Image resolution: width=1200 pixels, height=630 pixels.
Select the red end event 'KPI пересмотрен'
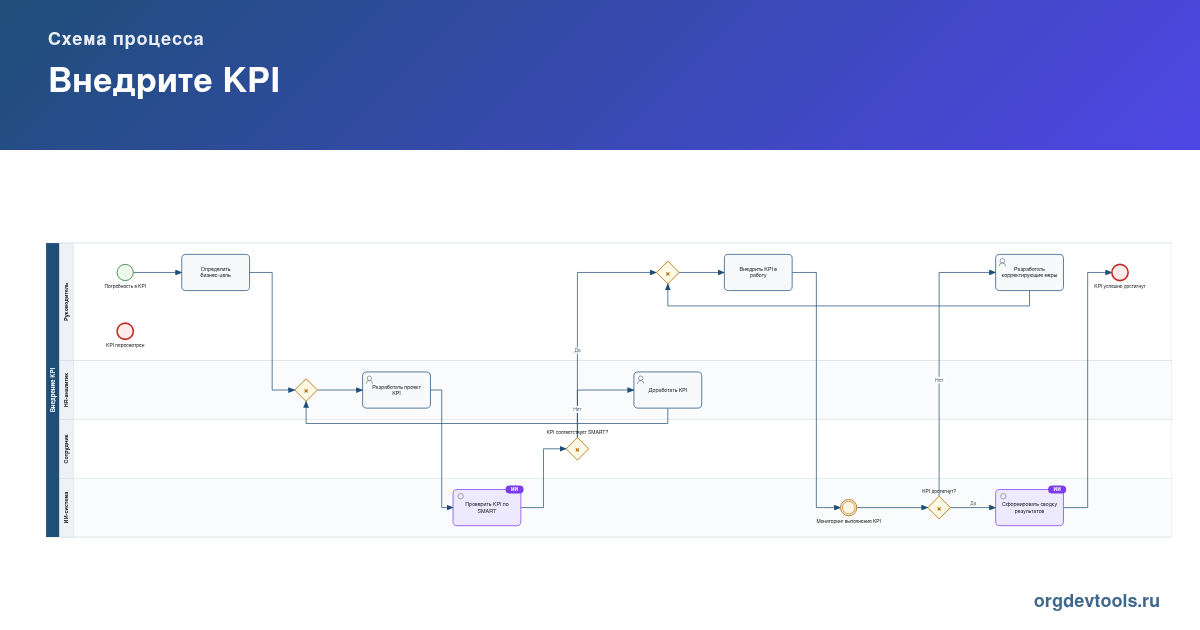click(x=125, y=331)
